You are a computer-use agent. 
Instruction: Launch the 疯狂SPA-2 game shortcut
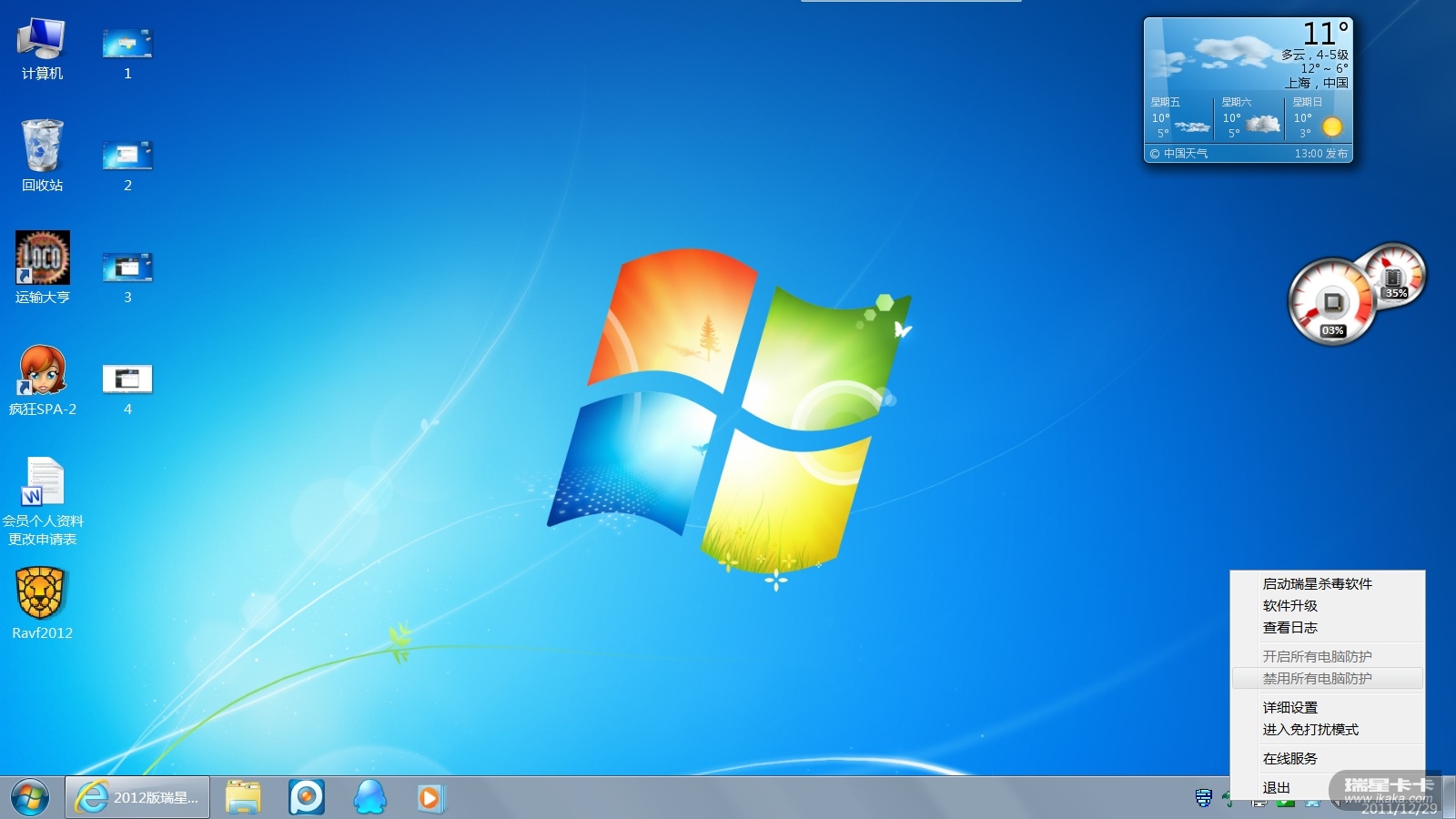tap(42, 380)
